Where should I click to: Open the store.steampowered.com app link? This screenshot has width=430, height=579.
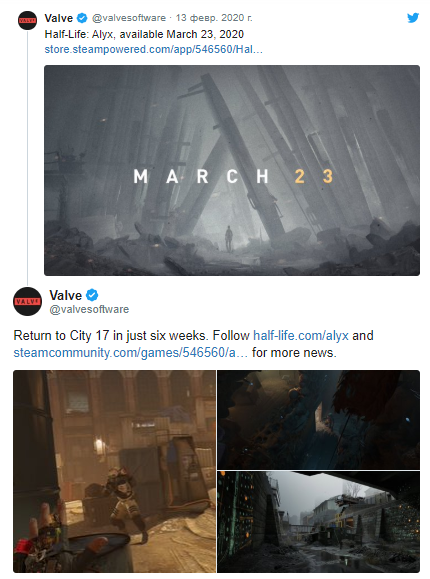(153, 49)
